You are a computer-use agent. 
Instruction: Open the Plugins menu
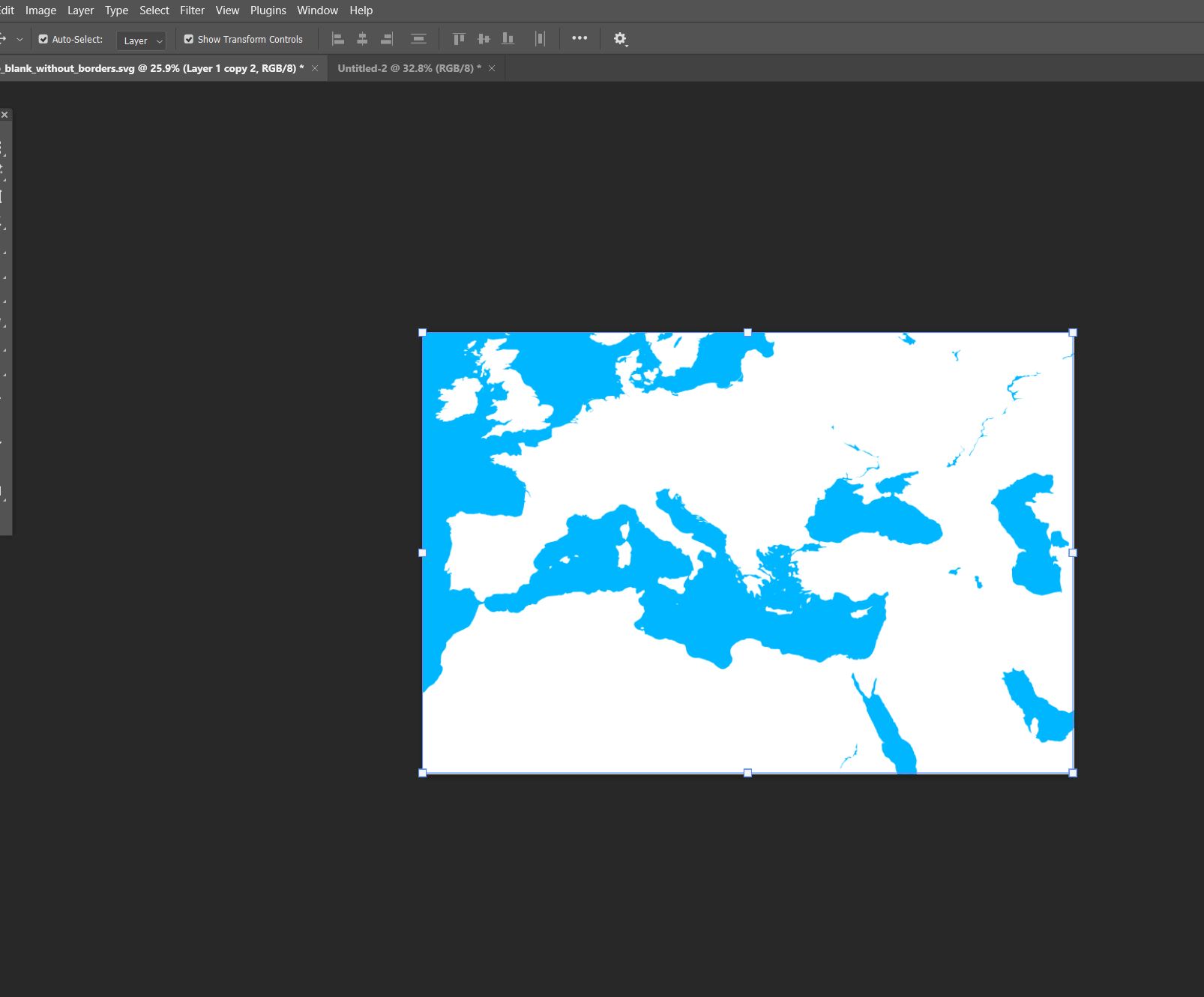pyautogui.click(x=268, y=10)
